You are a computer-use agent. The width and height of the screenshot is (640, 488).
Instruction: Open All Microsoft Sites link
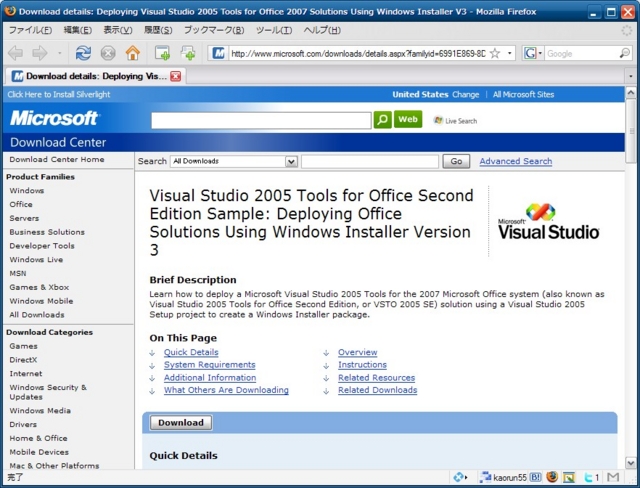pos(523,95)
